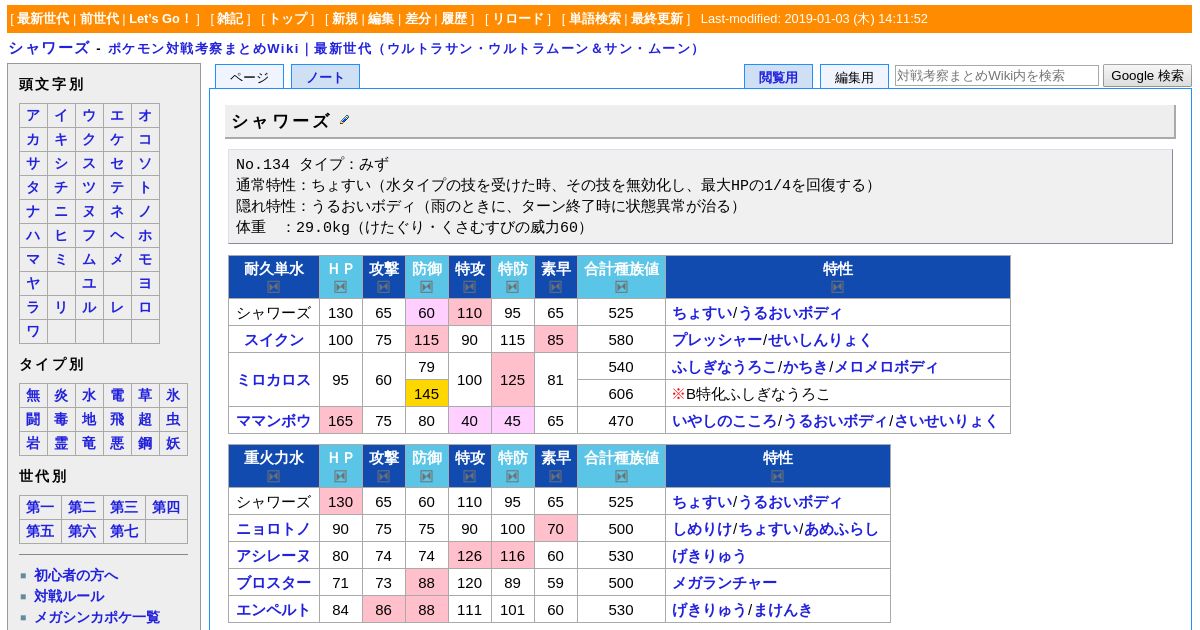Sort first table by 特攻 column icon
The width and height of the screenshot is (1200, 630).
point(470,287)
